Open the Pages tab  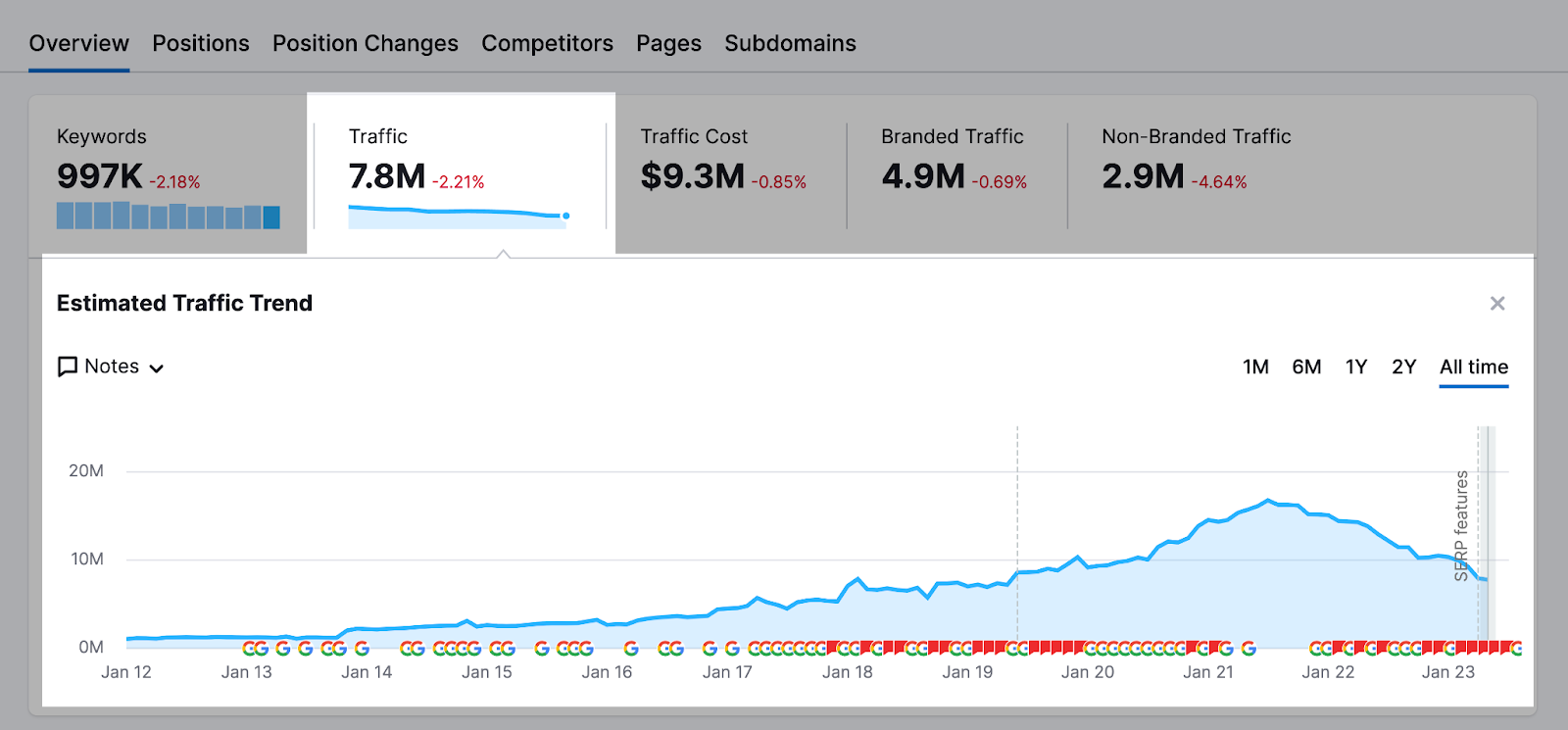668,43
